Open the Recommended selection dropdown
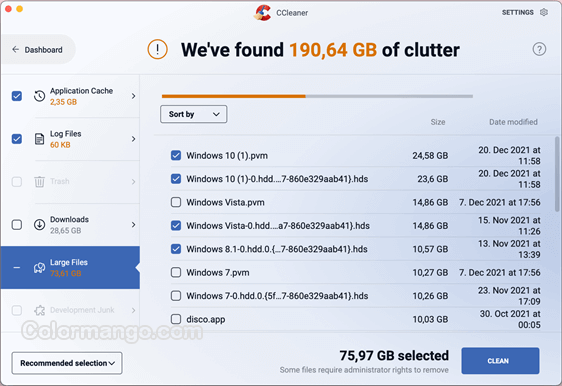Image resolution: width=562 pixels, height=386 pixels. click(67, 363)
